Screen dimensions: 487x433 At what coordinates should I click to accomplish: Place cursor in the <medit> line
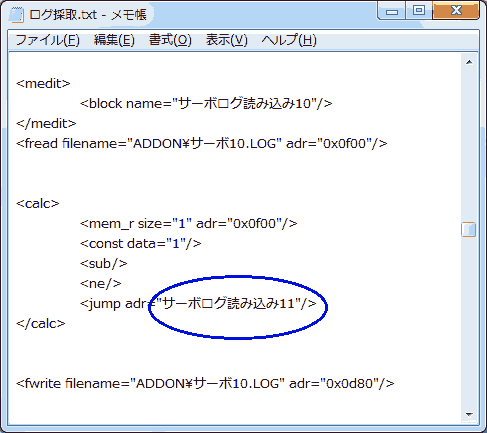click(43, 83)
